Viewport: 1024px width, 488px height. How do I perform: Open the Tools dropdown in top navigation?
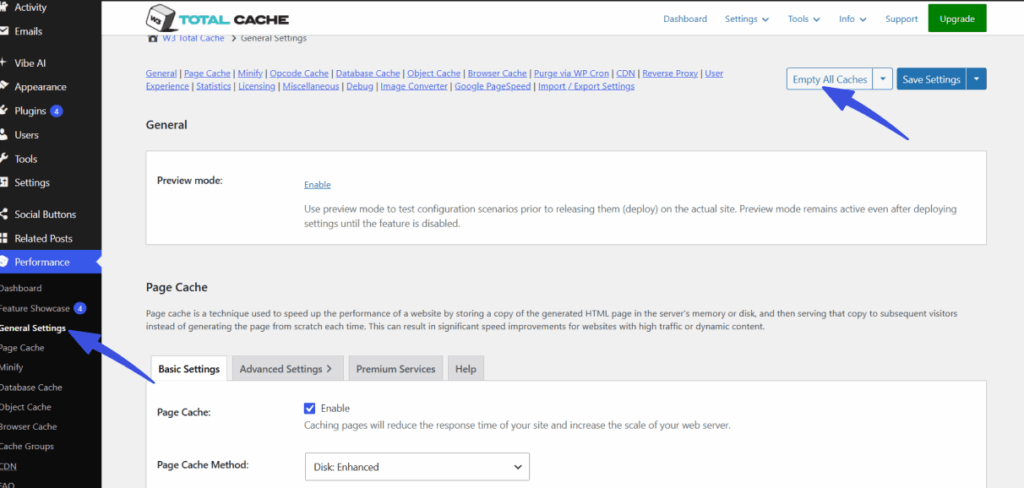(x=803, y=19)
